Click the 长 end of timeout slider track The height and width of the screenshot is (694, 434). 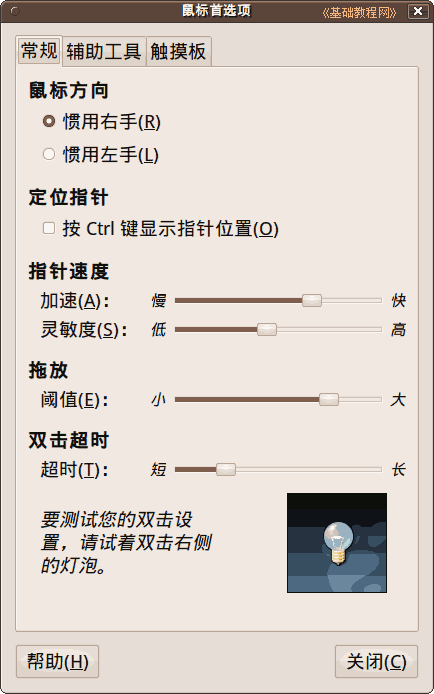click(374, 469)
